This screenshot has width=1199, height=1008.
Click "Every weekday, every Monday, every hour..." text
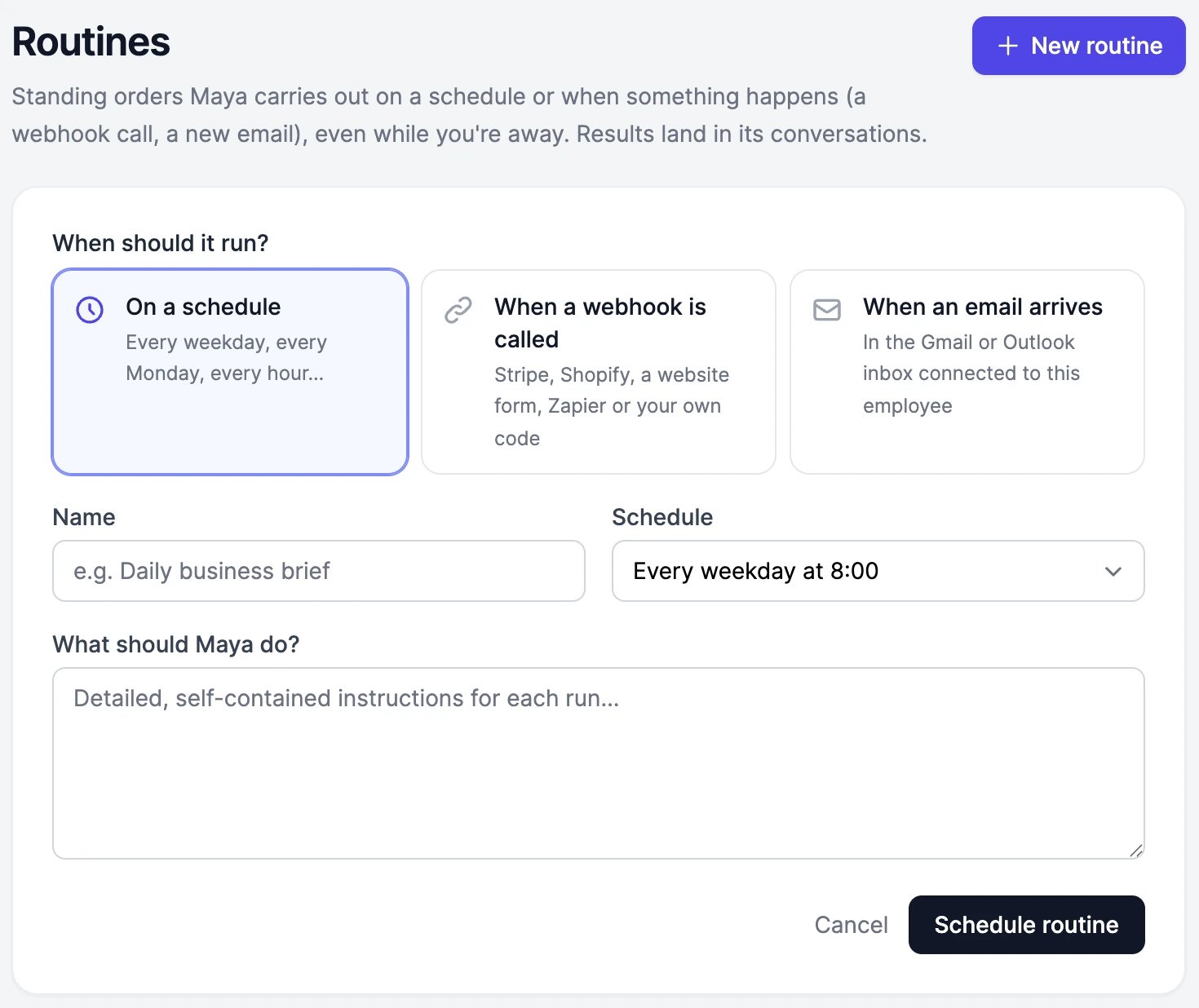227,358
